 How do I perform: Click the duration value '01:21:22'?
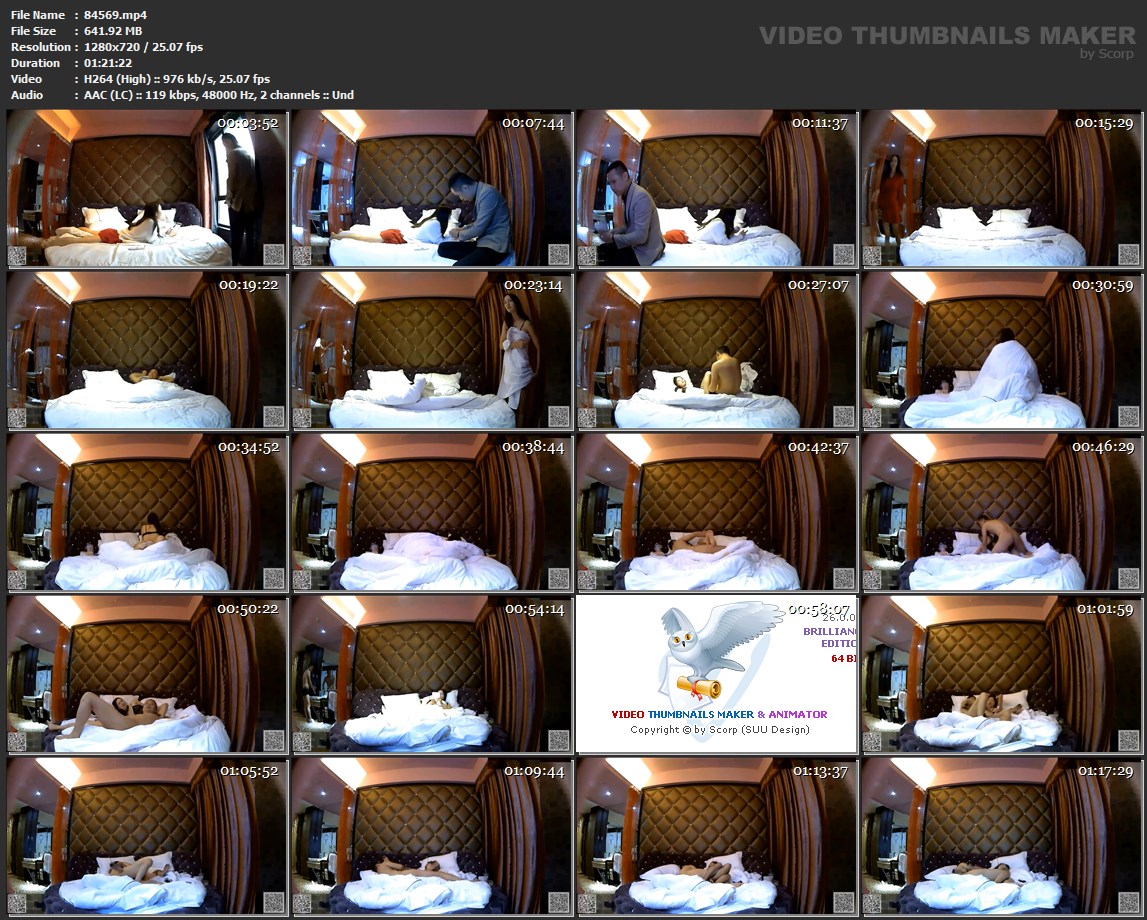108,63
